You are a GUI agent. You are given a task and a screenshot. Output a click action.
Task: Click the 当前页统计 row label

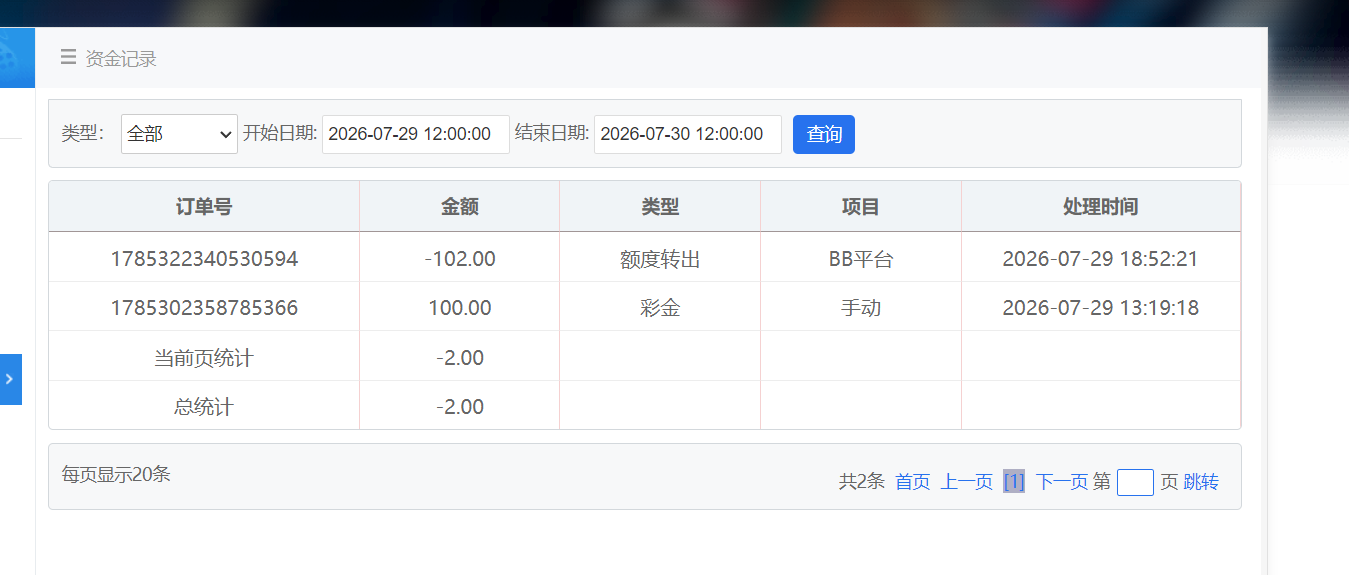tap(204, 357)
